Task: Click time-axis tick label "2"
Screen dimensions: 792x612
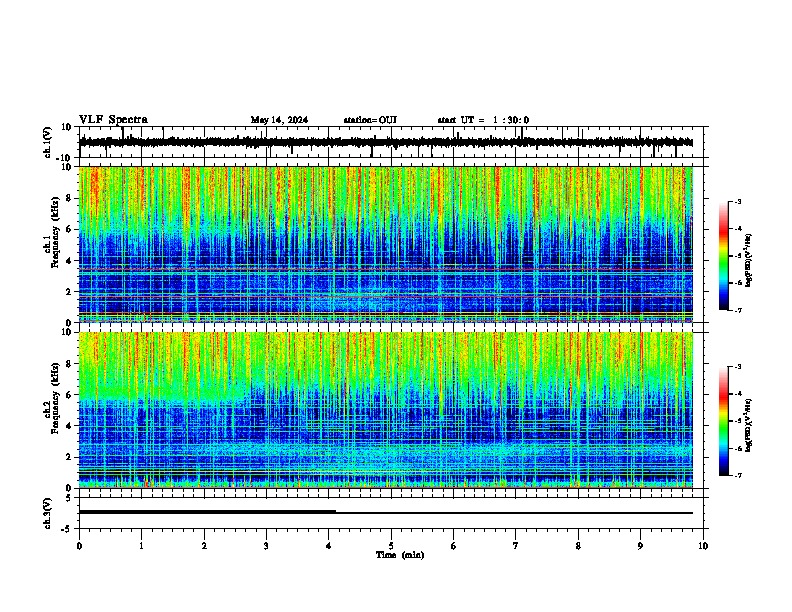Action: pyautogui.click(x=204, y=546)
